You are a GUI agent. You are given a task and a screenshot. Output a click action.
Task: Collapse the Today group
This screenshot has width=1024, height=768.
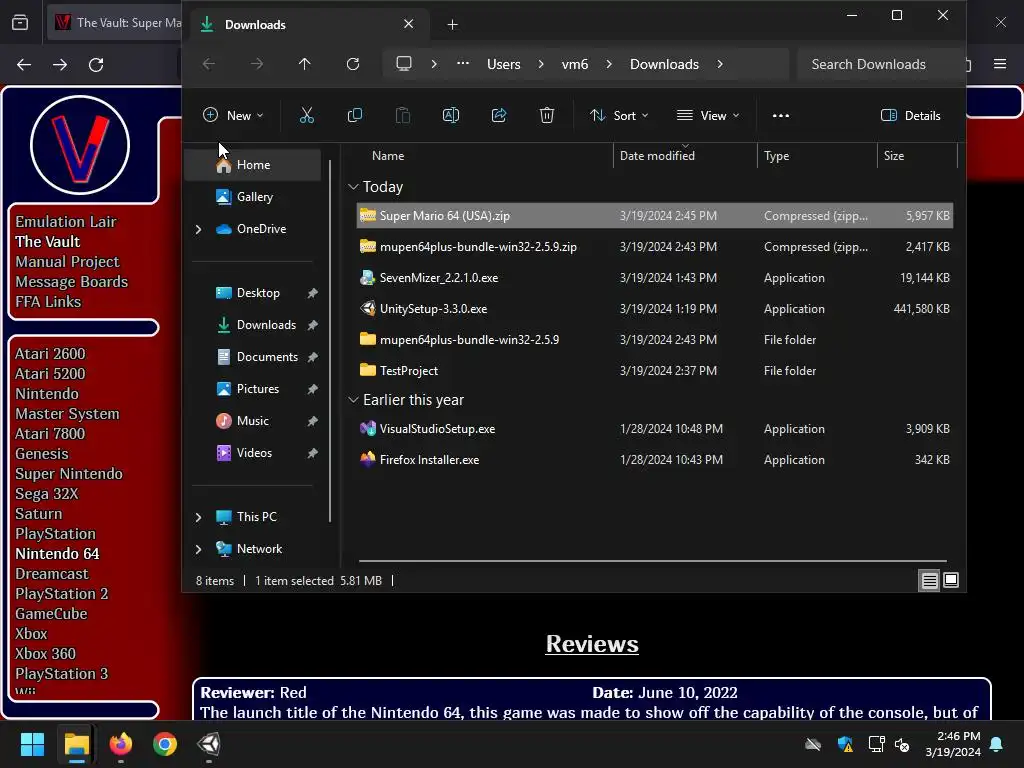tap(353, 187)
